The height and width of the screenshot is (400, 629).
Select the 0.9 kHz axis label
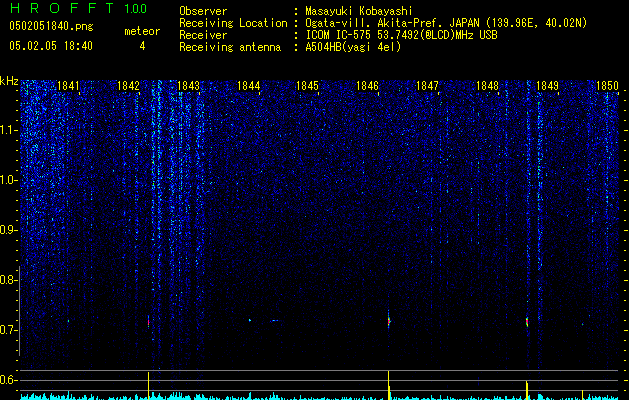(x=7, y=230)
